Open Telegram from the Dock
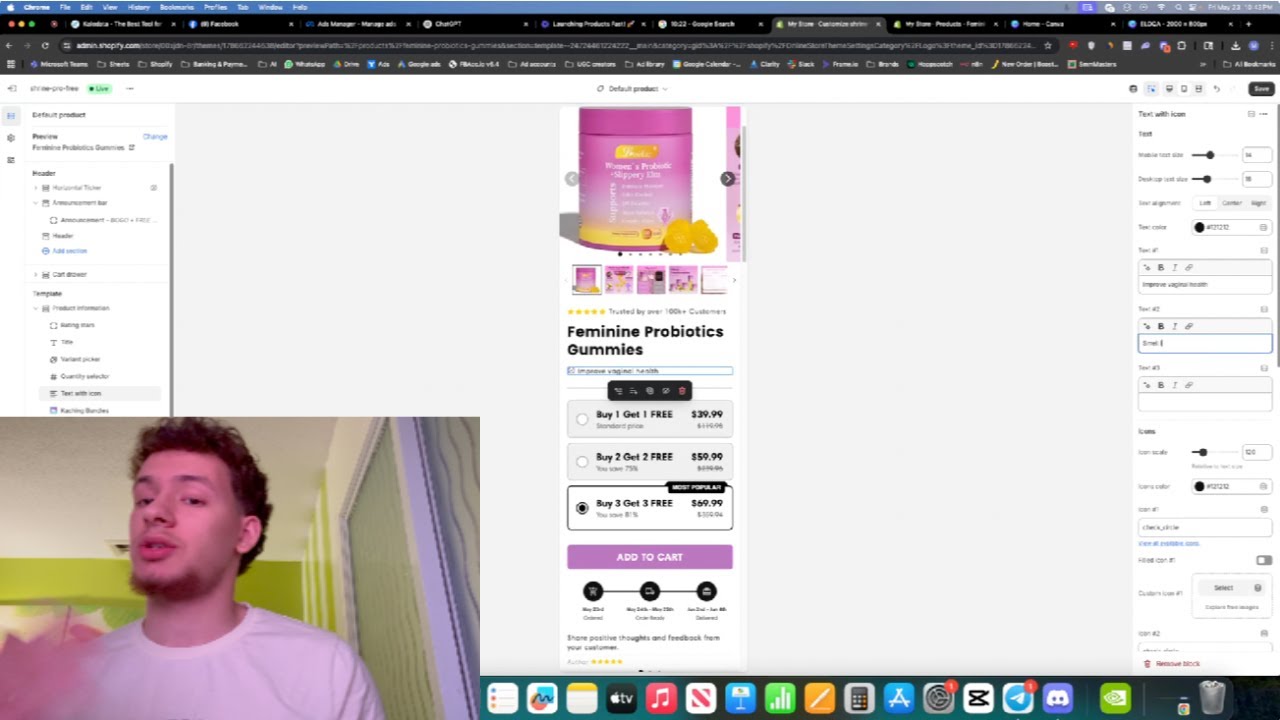 point(1018,698)
